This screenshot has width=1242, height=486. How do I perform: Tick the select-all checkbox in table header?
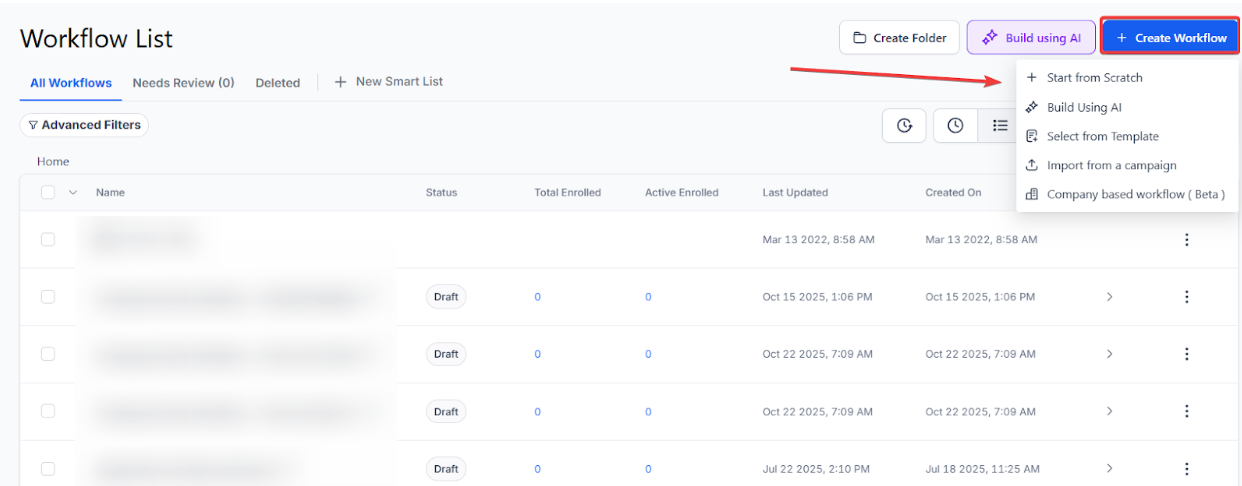(x=48, y=193)
